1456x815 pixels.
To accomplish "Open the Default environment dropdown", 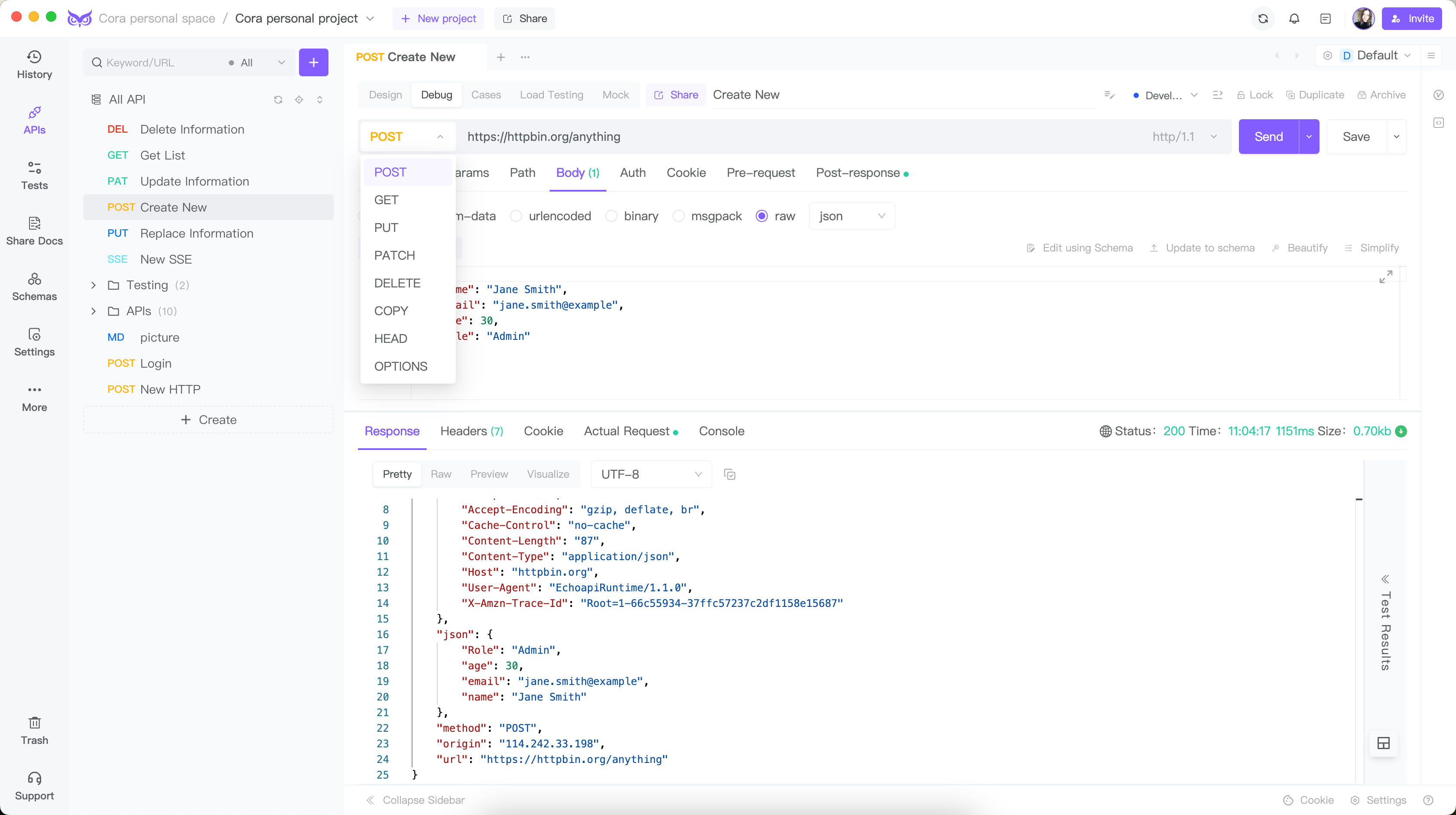I will pos(1377,55).
